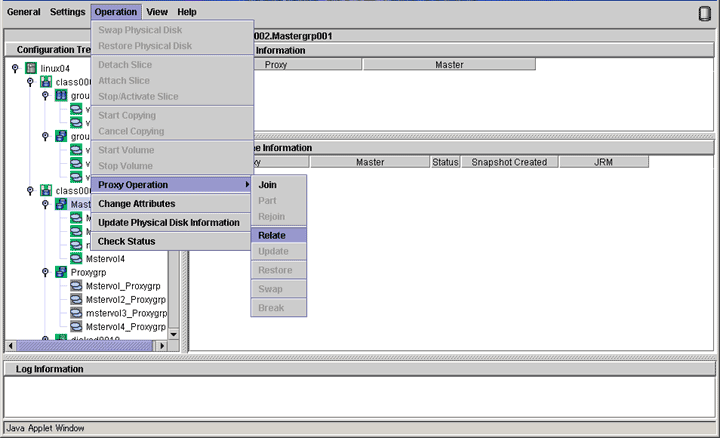
Task: Open the View menu
Action: (157, 12)
